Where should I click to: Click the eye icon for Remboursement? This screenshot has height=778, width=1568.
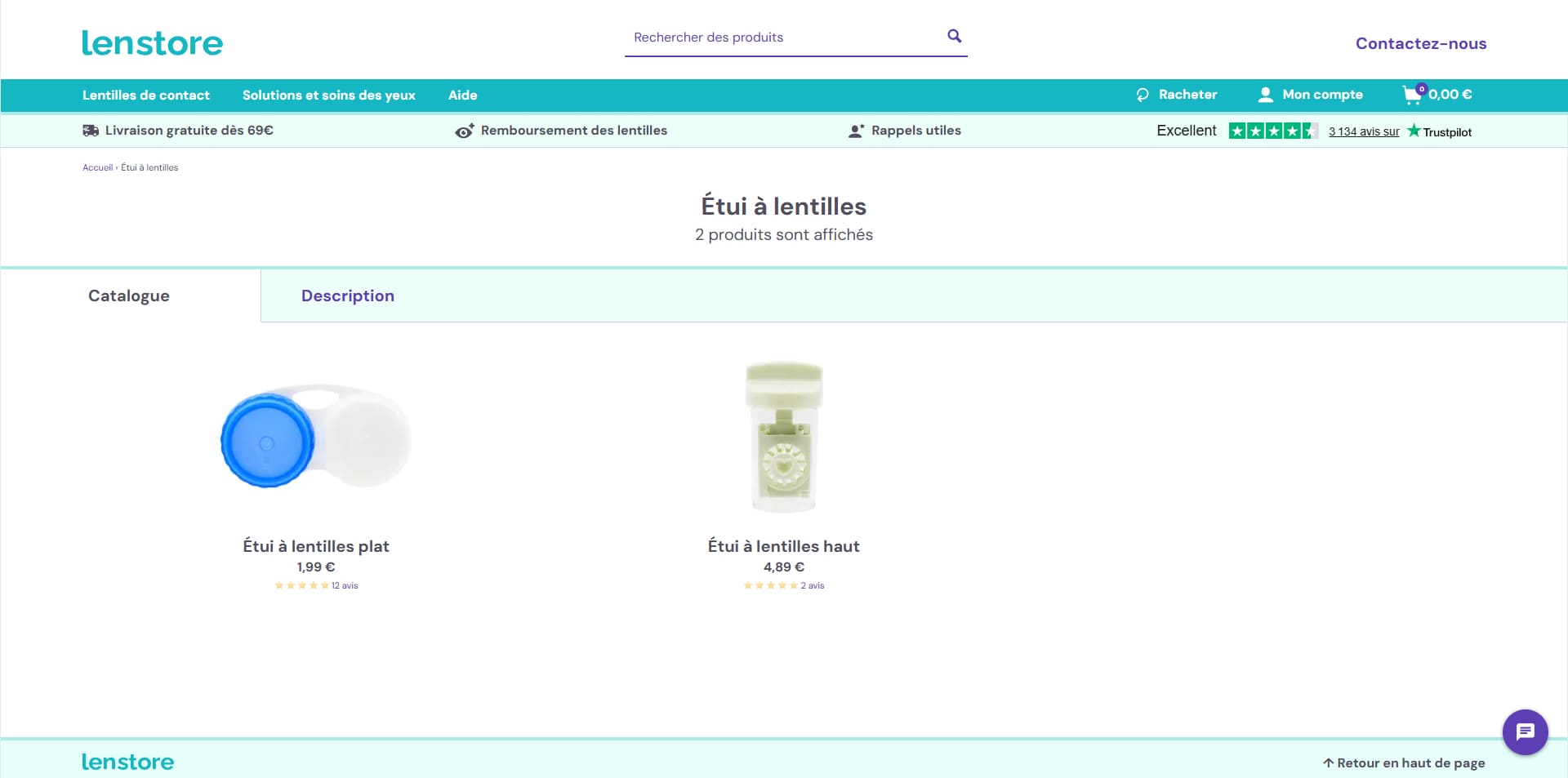point(465,131)
